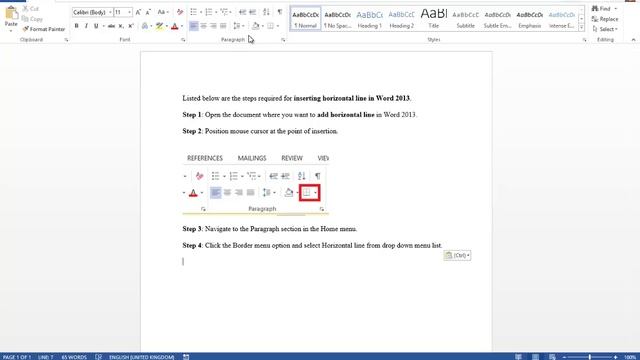
Task: Click the Shading paint bucket icon
Action: coord(256,26)
